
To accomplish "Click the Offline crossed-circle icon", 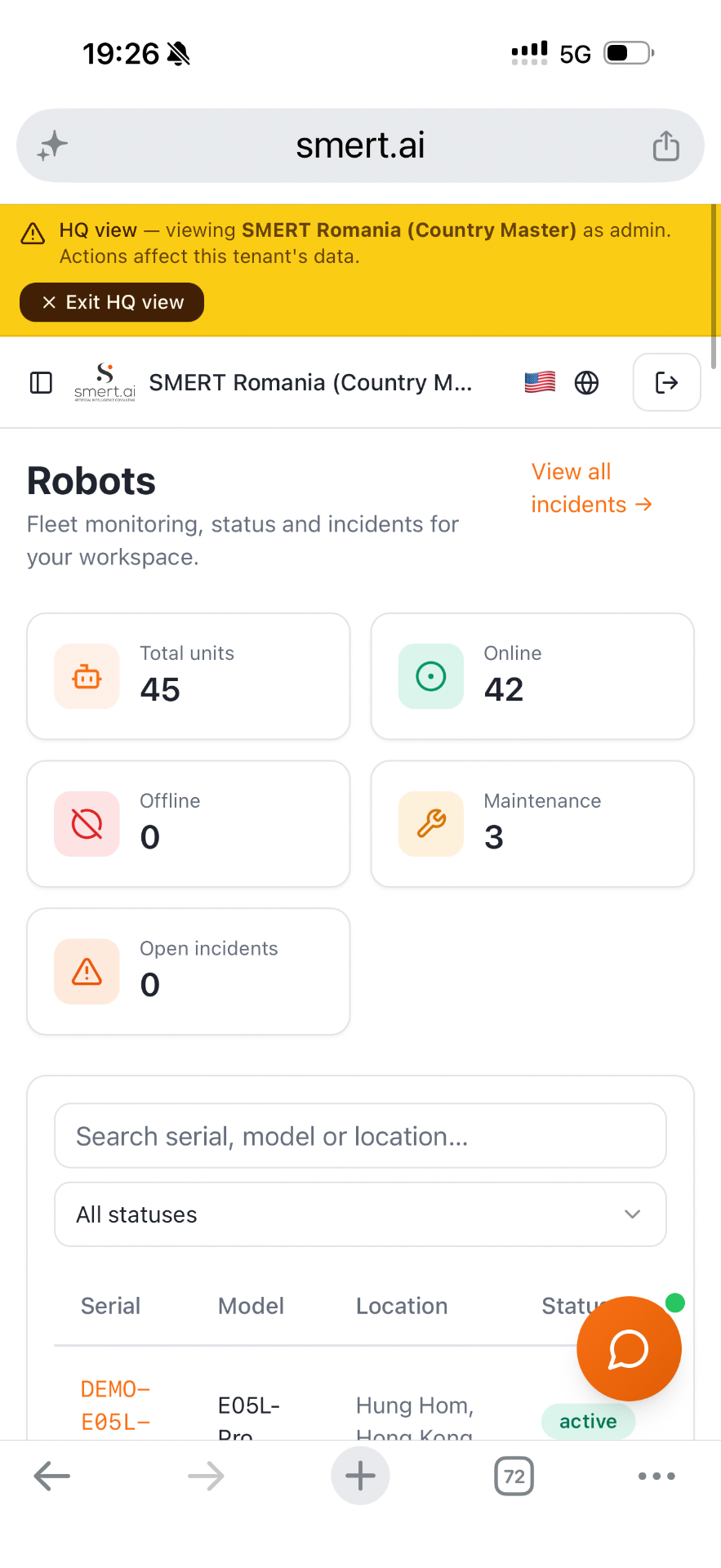I will [87, 824].
